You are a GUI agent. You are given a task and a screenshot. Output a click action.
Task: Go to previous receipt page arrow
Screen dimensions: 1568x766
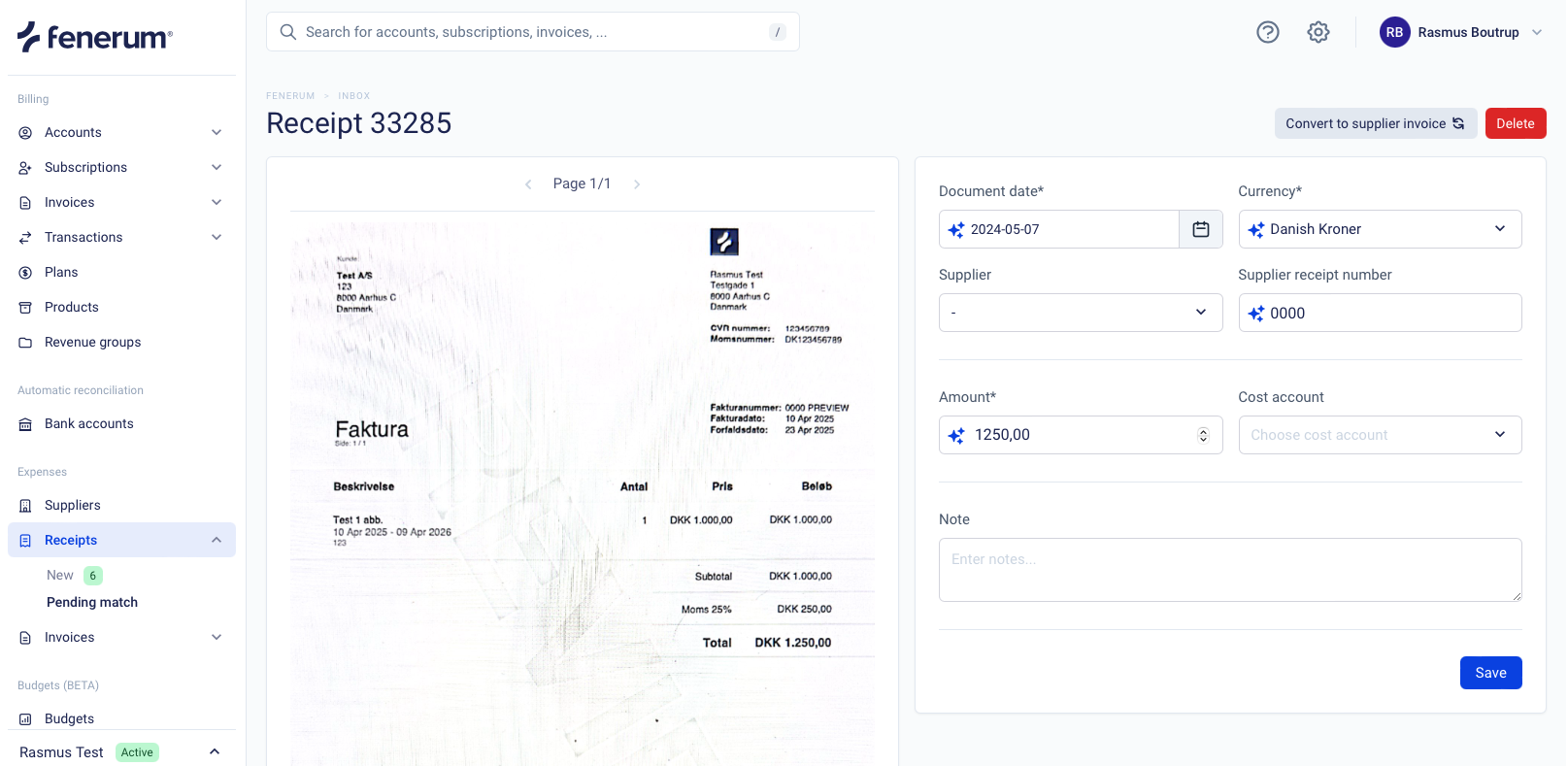[528, 184]
